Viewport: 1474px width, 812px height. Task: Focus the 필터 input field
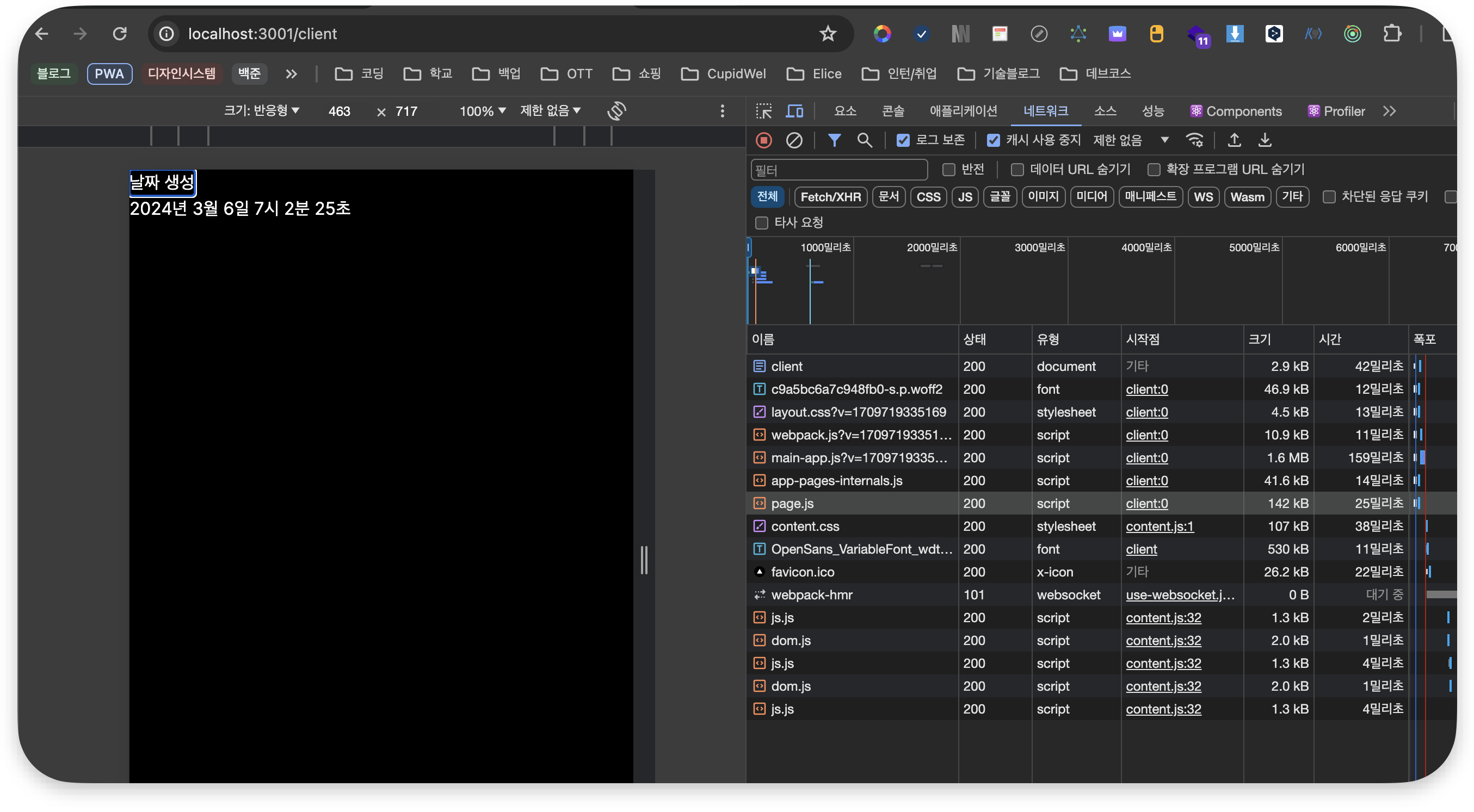(839, 170)
